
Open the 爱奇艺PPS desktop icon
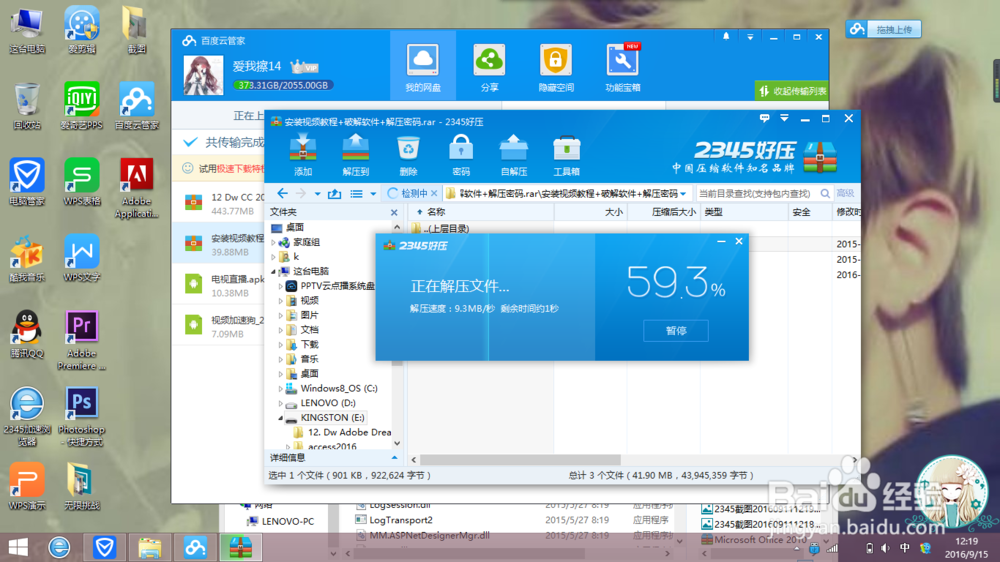click(x=82, y=106)
